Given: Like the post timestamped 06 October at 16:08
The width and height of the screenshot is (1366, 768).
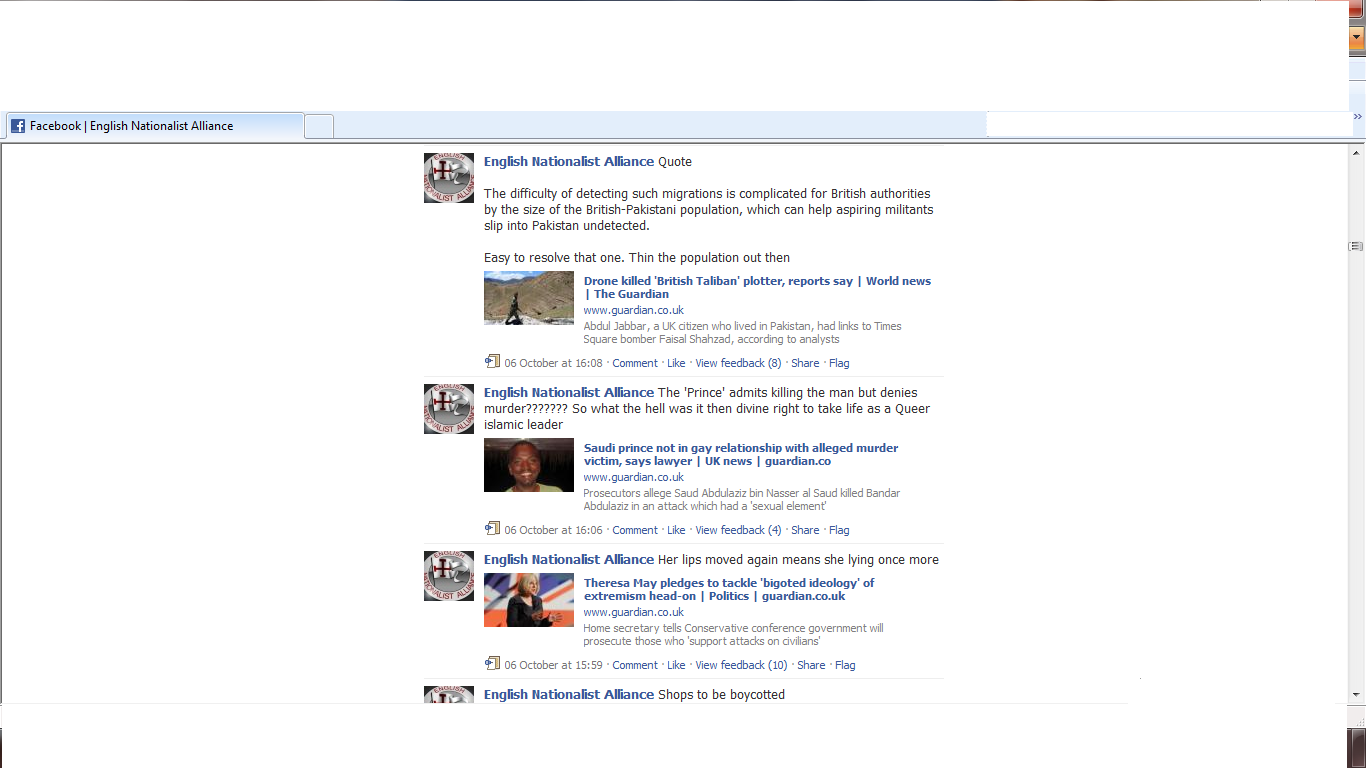Looking at the screenshot, I should (676, 363).
